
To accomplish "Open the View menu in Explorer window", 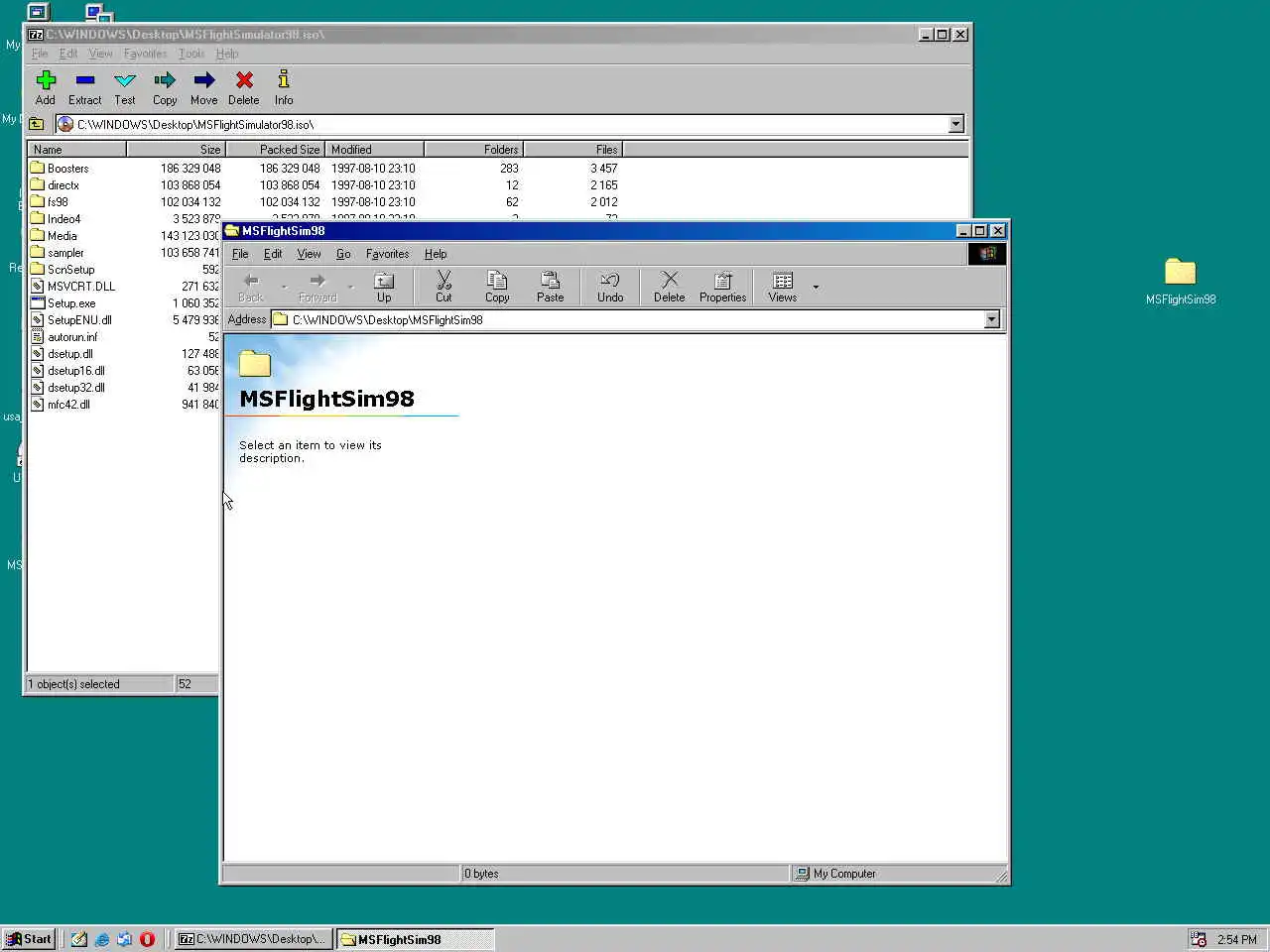I will [309, 254].
